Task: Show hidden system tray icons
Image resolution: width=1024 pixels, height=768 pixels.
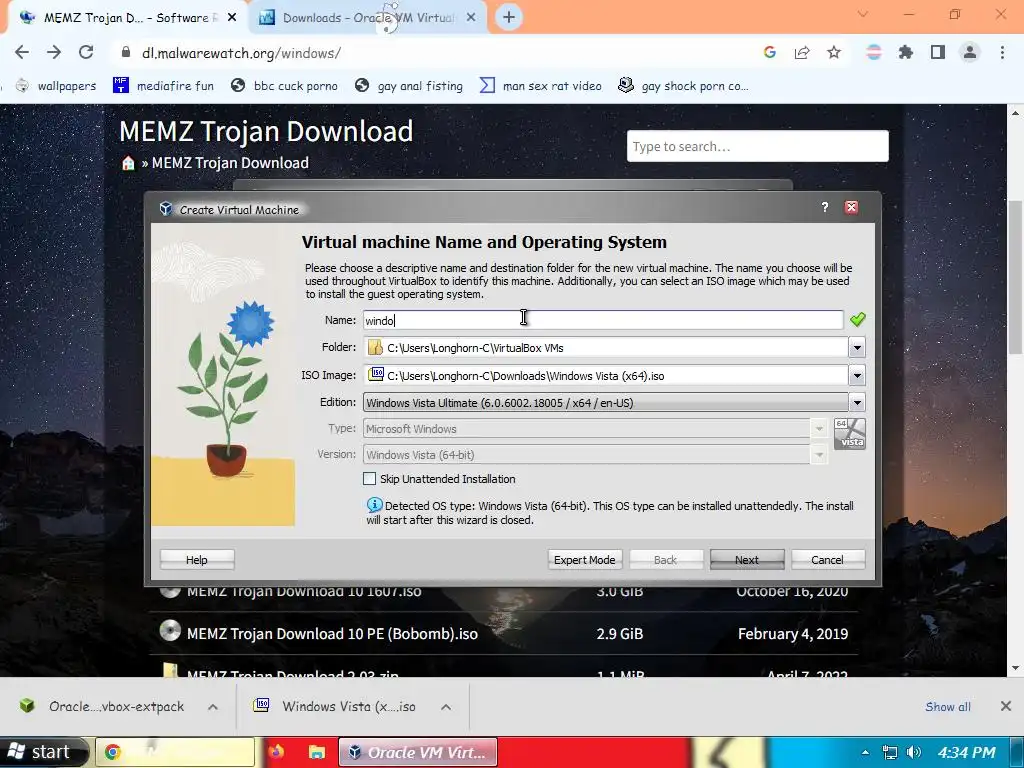Action: [x=865, y=752]
